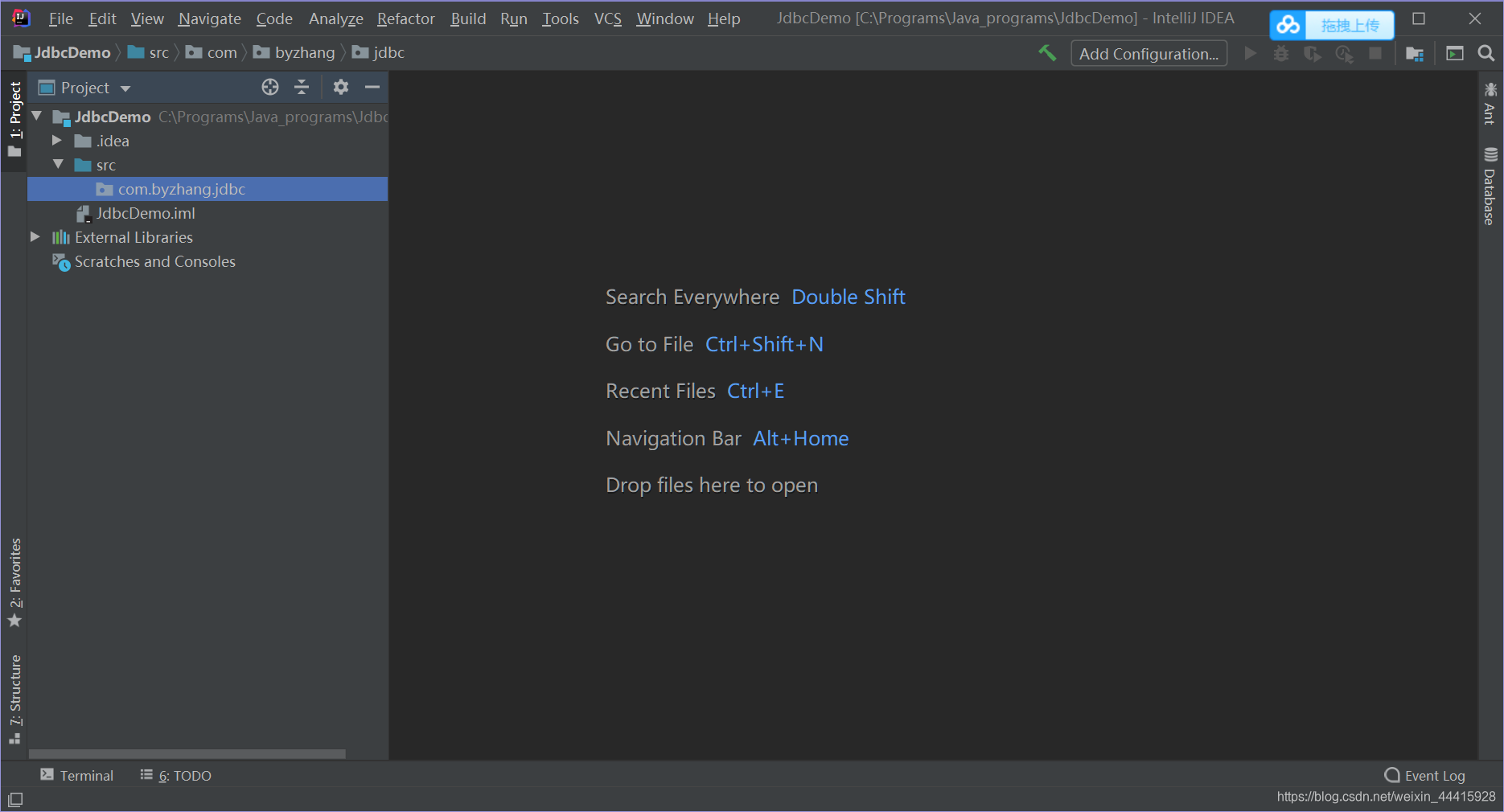Image resolution: width=1504 pixels, height=812 pixels.
Task: Click src breadcrumb in navigation bar
Action: (149, 52)
